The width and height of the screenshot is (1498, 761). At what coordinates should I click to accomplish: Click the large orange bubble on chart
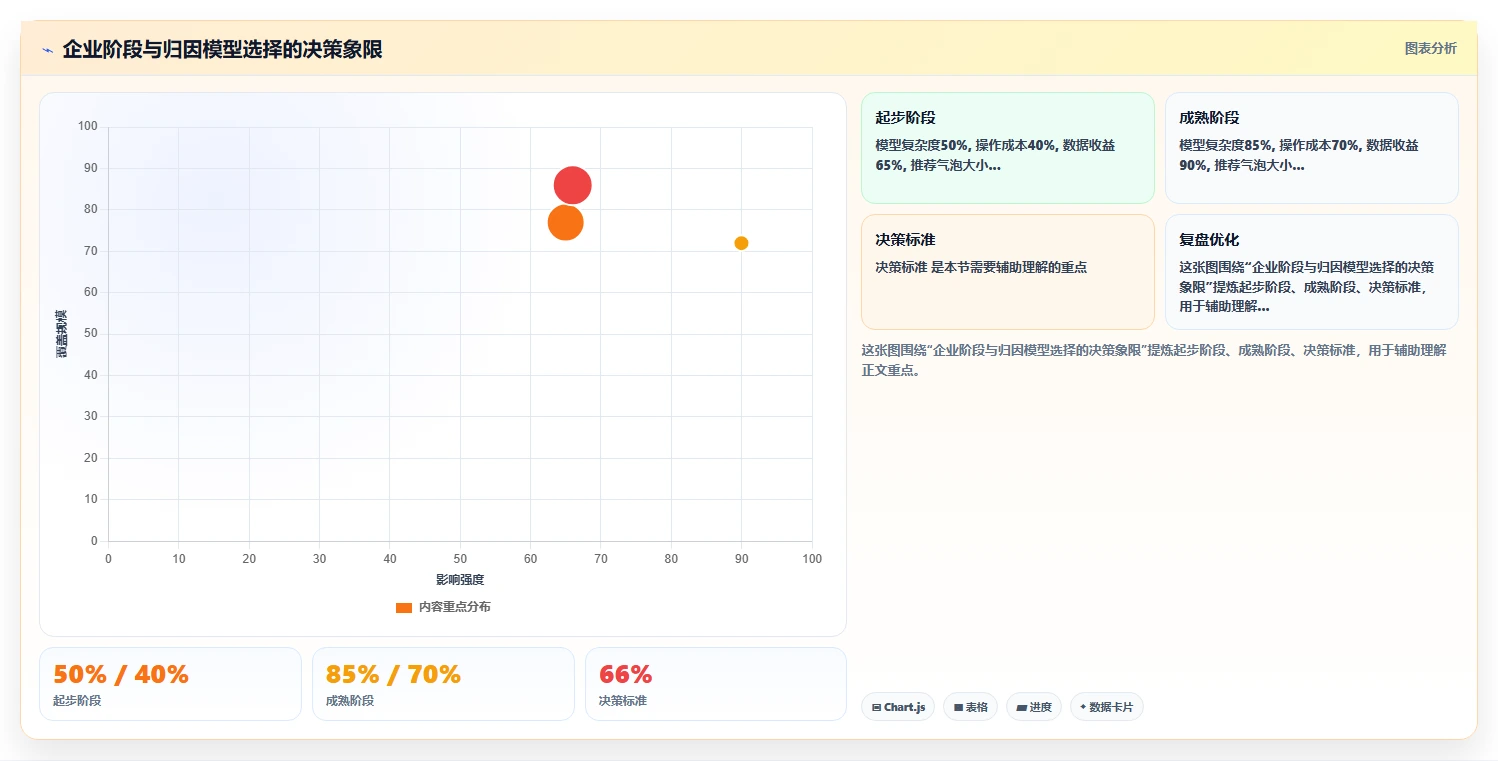(566, 222)
